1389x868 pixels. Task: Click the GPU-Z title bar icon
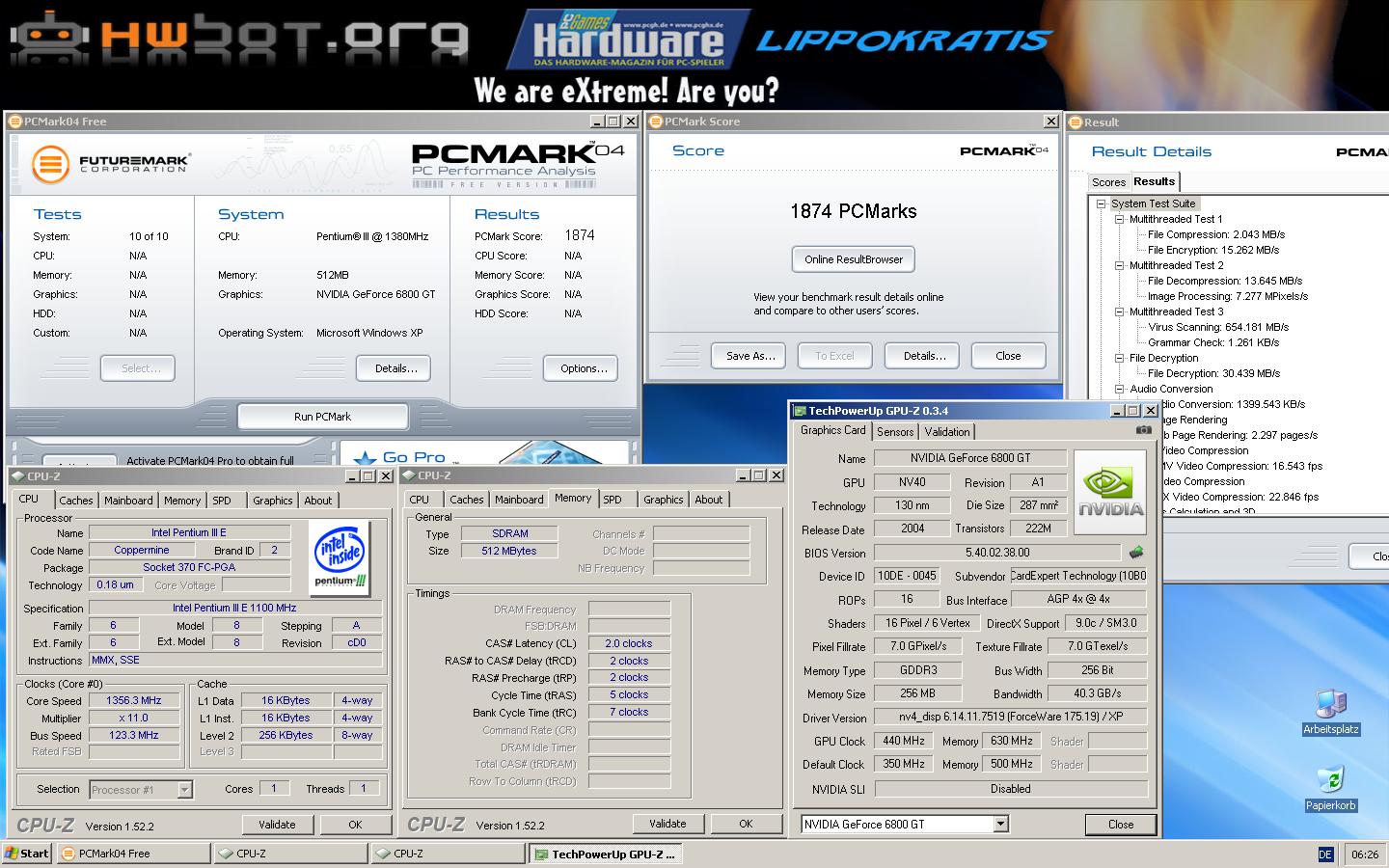tap(800, 411)
